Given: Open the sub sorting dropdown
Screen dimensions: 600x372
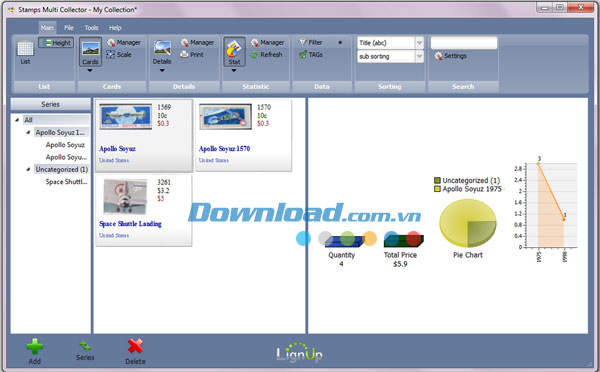Looking at the screenshot, I should pos(419,56).
